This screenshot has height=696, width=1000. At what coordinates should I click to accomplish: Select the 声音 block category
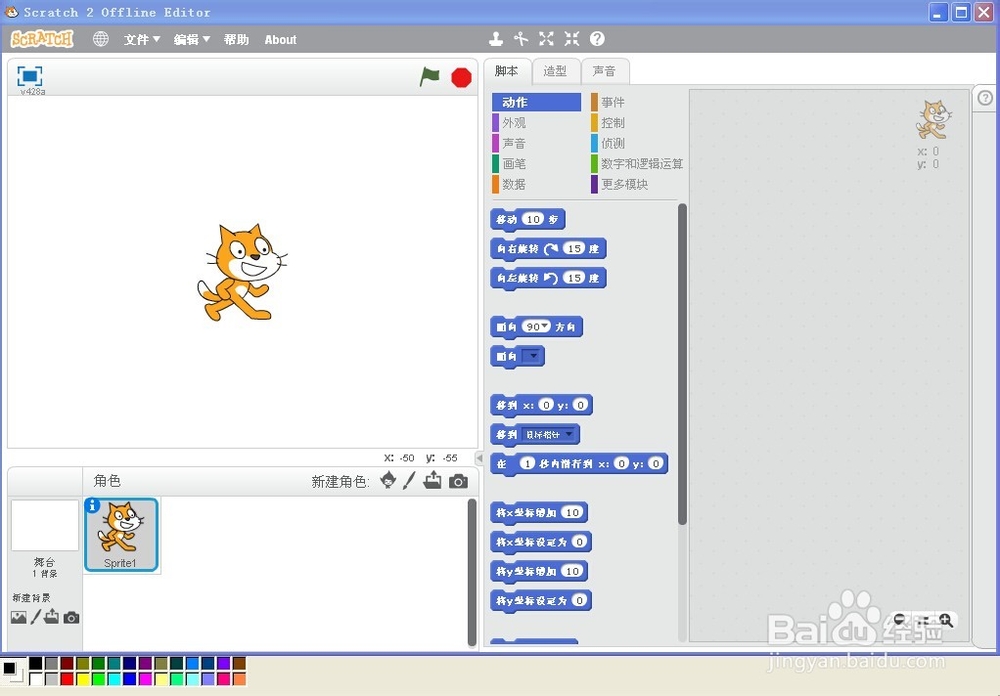(x=536, y=143)
